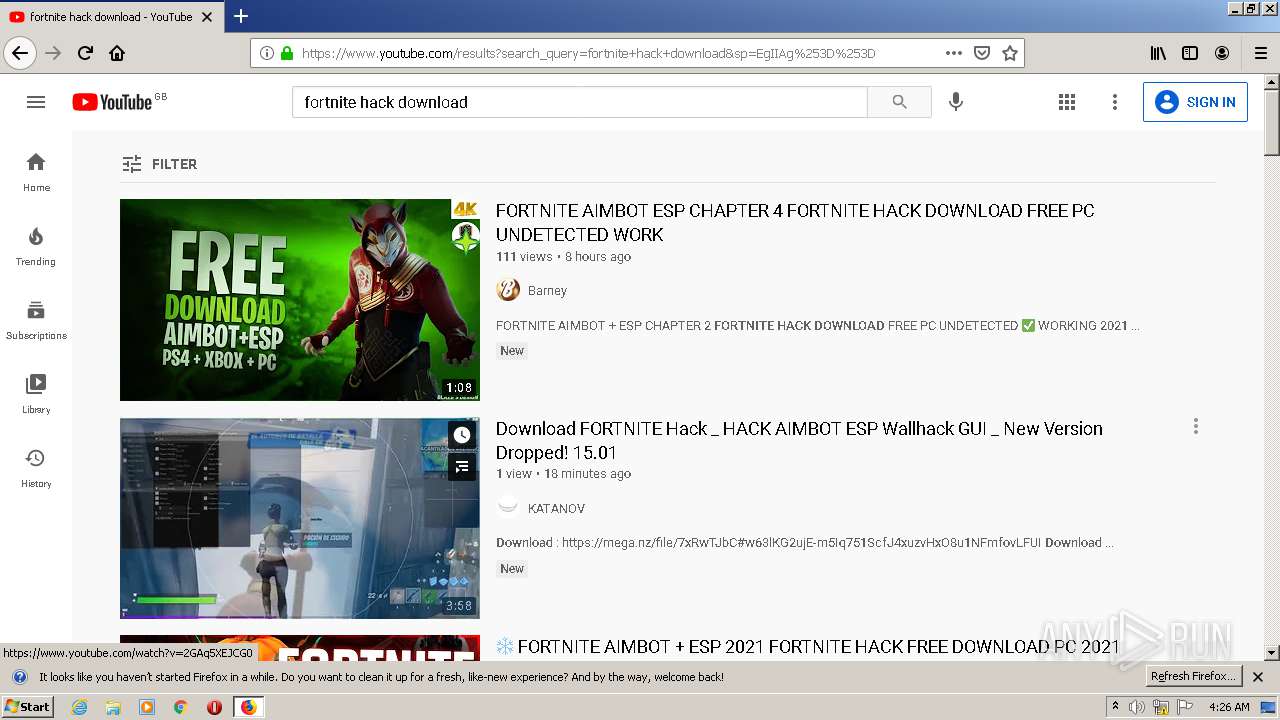The image size is (1280, 720).
Task: Open Chrome from the taskbar
Action: 180,707
